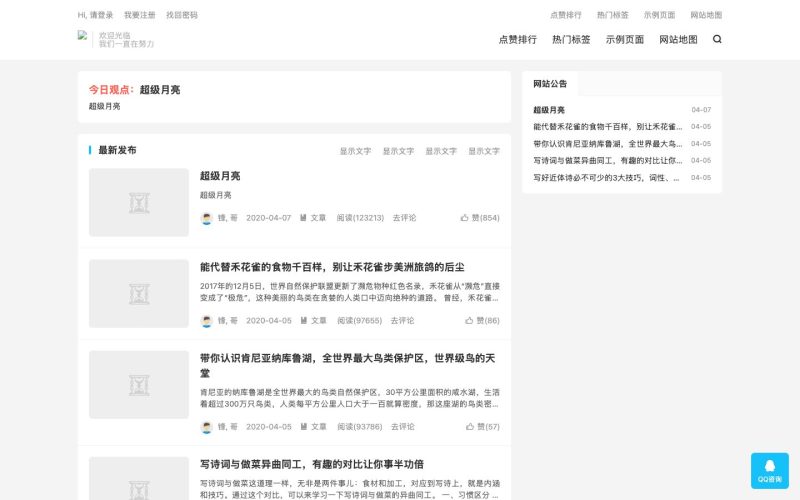Click the 文章 category icon of 超级月亮 post
Screen dimensions: 800x500
pyautogui.click(x=303, y=218)
